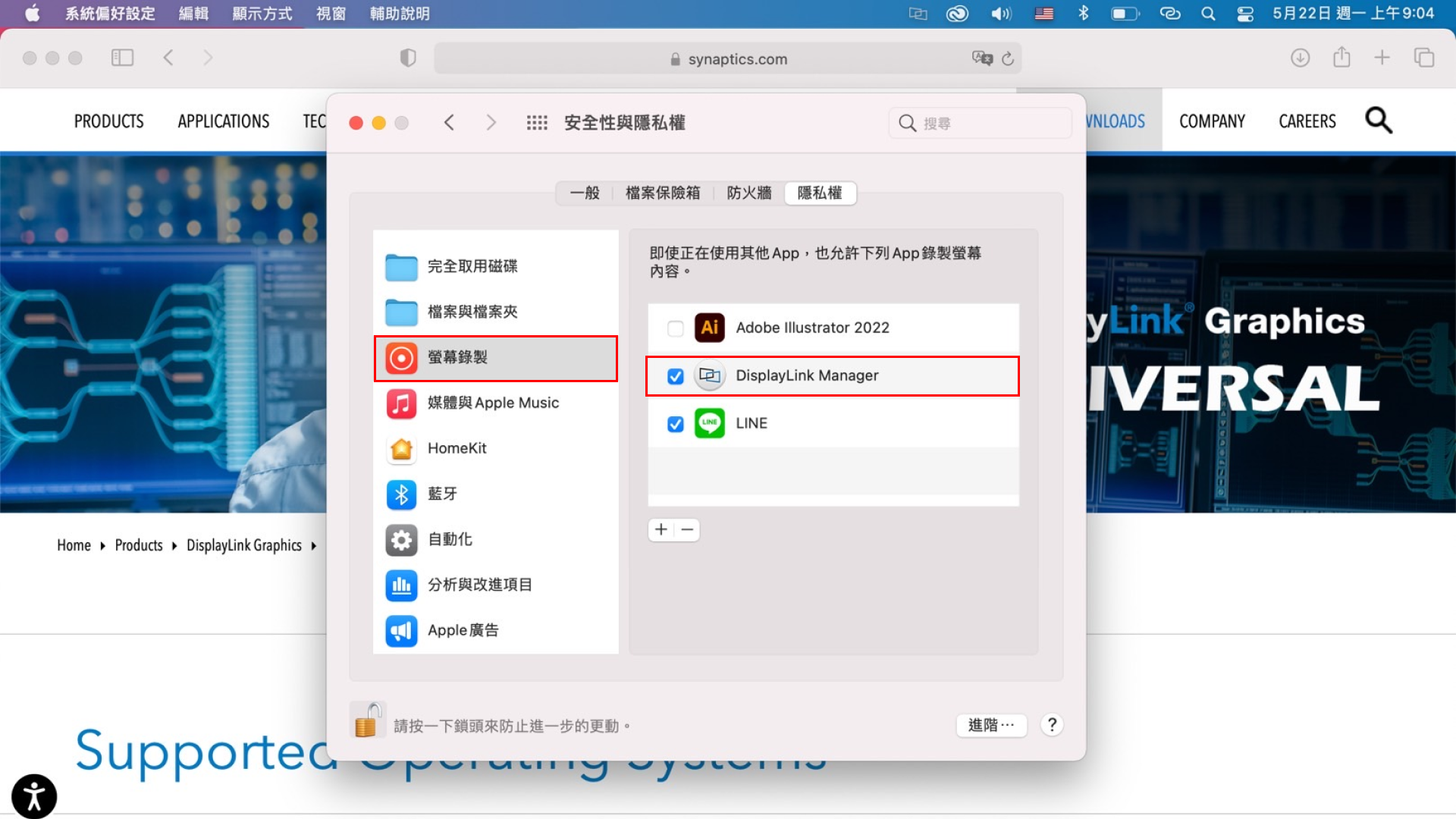Open the Apple menu

pos(32,14)
